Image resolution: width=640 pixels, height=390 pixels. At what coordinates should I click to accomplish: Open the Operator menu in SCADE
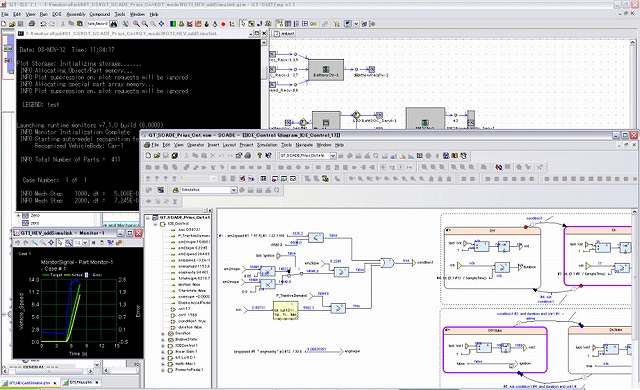click(x=196, y=145)
